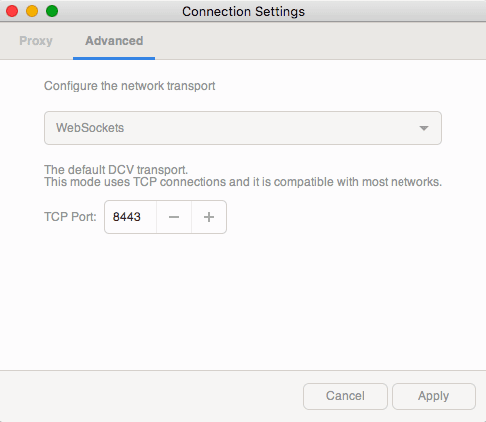The width and height of the screenshot is (486, 422).
Task: Expand the transport dropdown arrow
Action: [424, 128]
